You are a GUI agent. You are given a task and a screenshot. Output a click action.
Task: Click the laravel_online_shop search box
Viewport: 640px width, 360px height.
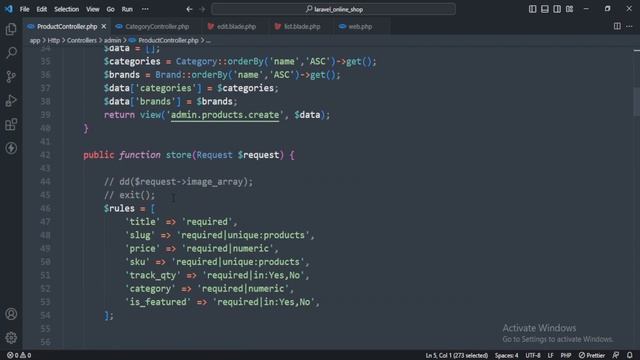coord(333,9)
